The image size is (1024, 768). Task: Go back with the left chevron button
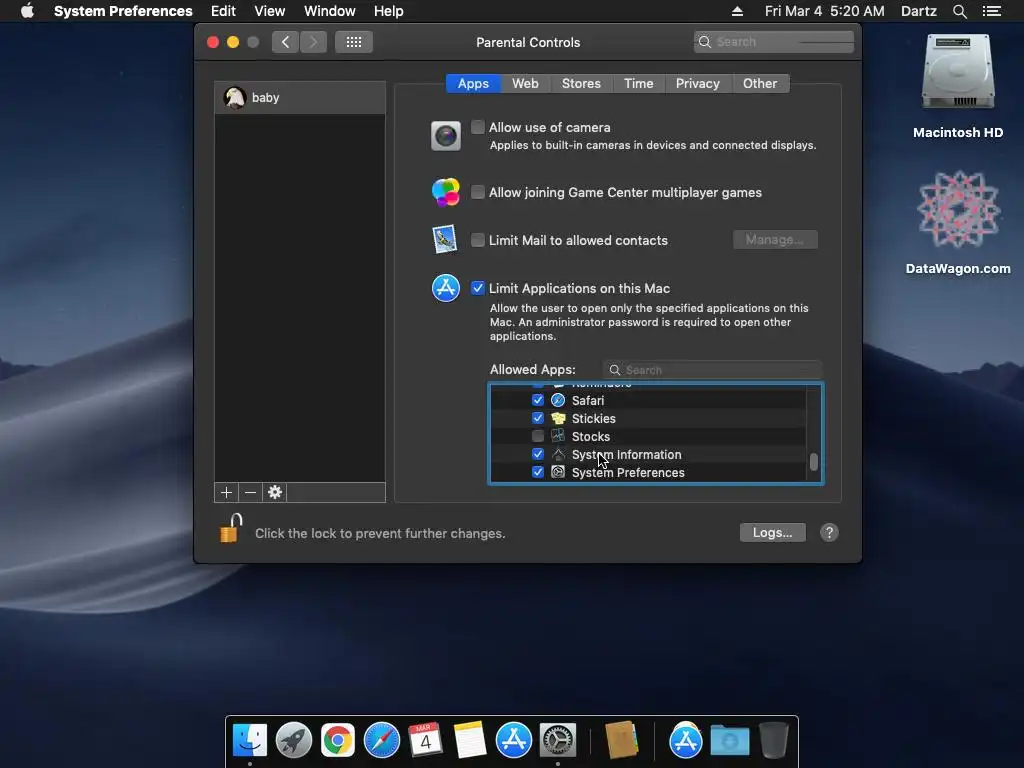coord(285,42)
